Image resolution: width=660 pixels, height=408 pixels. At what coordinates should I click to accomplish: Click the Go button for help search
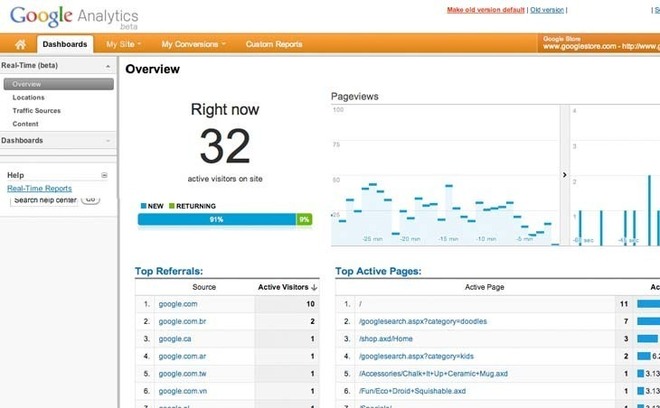[90, 199]
